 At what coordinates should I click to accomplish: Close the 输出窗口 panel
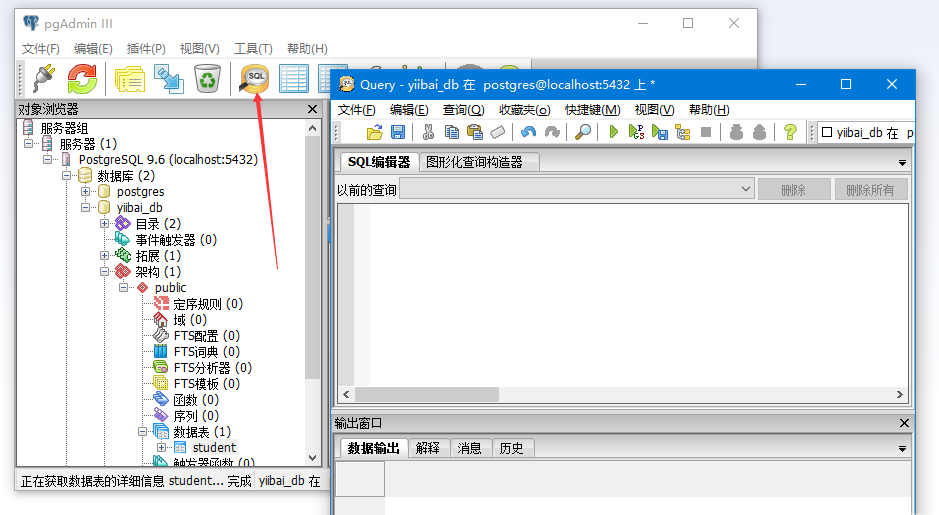click(904, 423)
